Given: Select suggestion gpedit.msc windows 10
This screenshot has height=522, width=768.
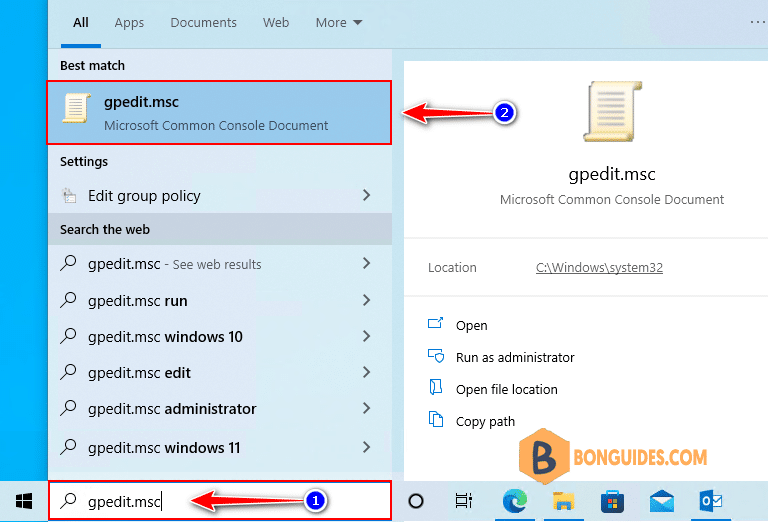Looking at the screenshot, I should click(219, 336).
